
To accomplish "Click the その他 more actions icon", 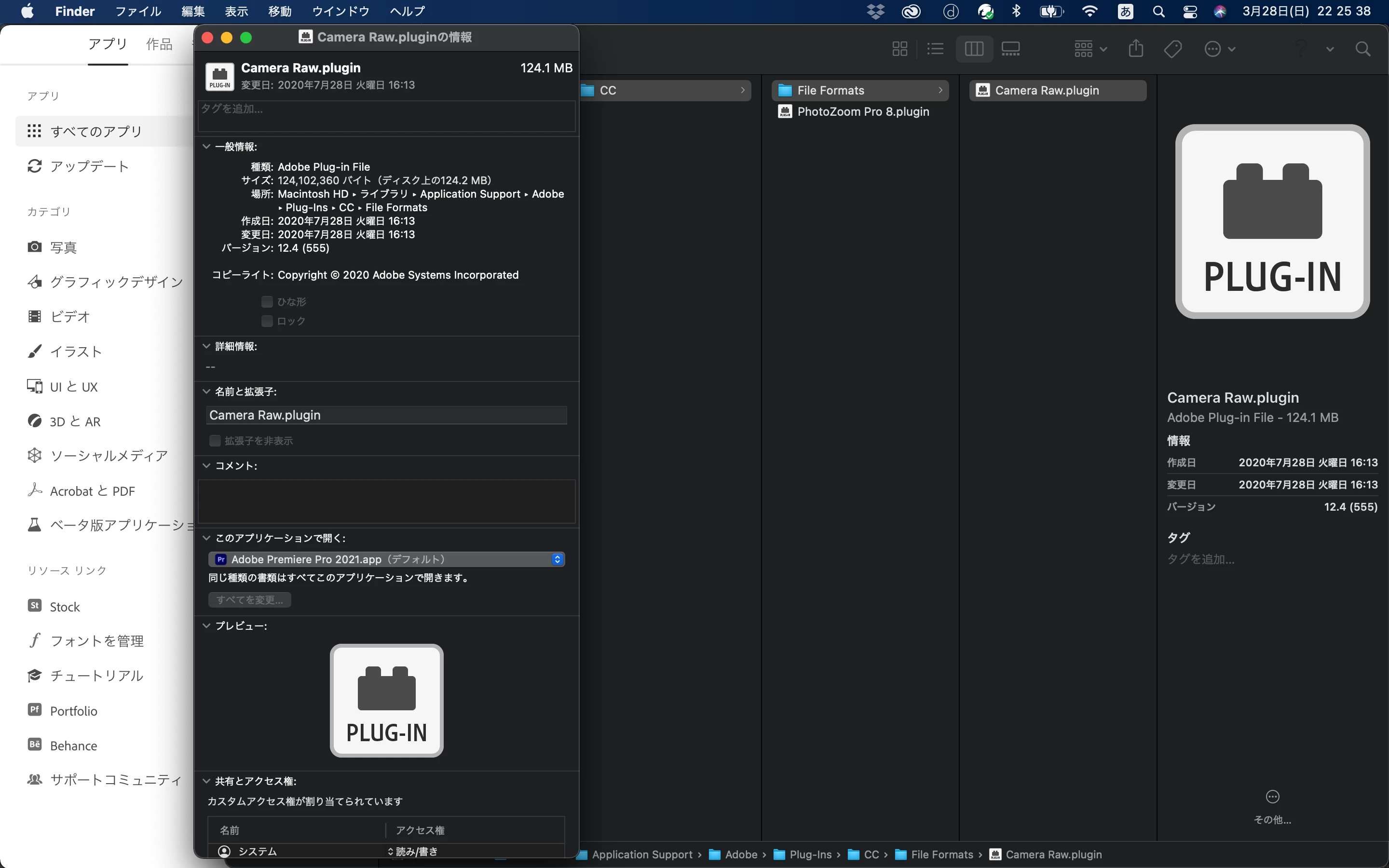I will 1272,797.
